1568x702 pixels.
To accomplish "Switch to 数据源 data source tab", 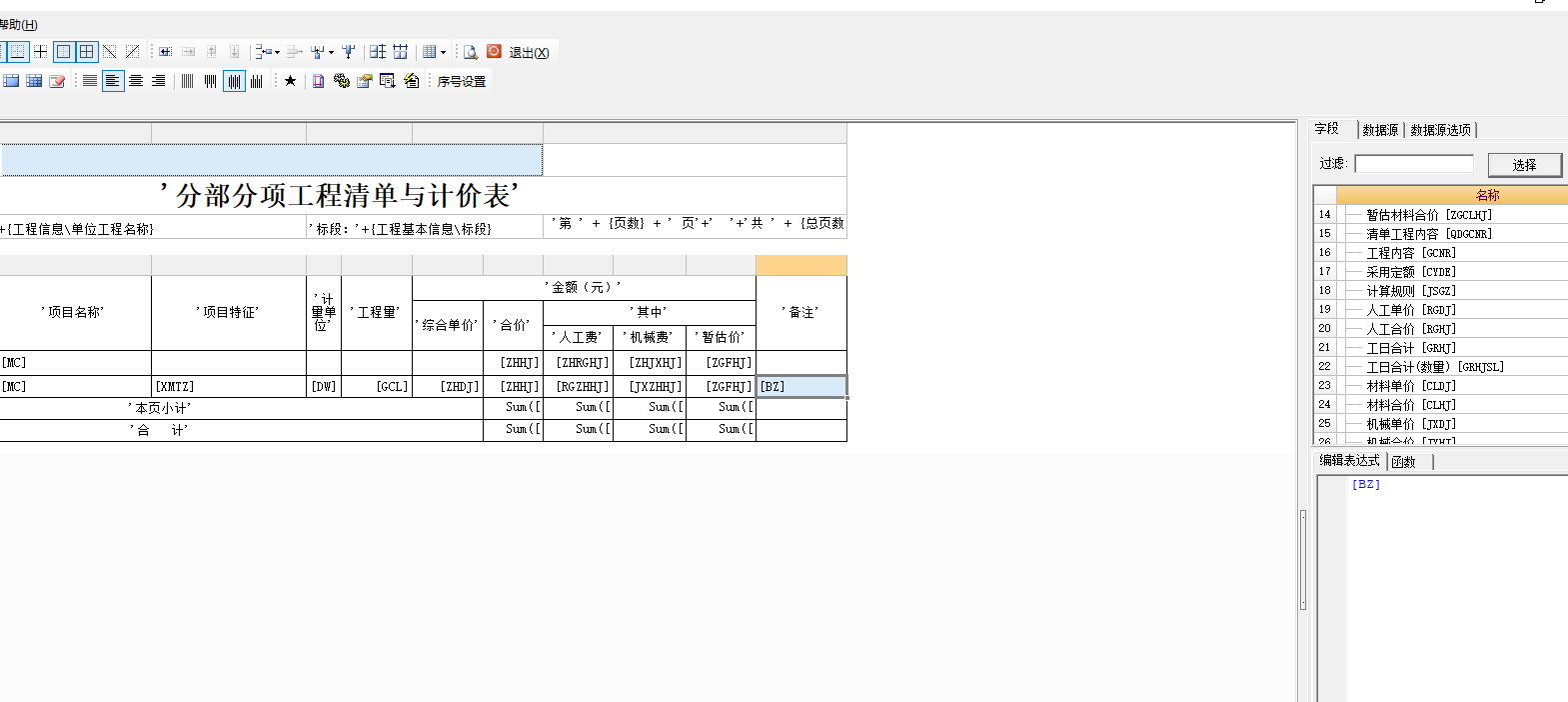I will (1380, 130).
